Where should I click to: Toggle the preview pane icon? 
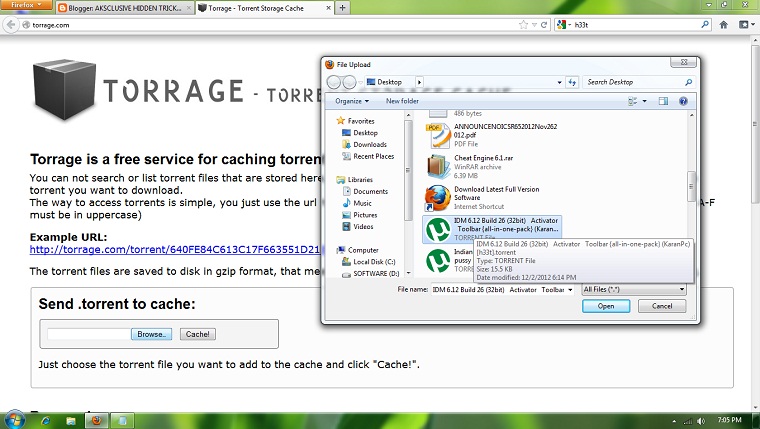[x=663, y=101]
